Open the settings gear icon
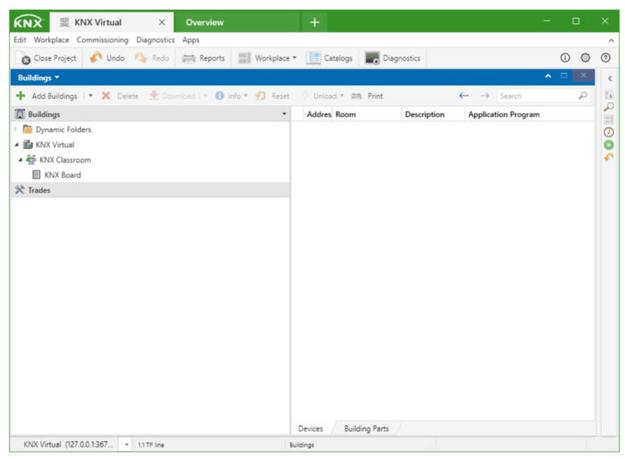The width and height of the screenshot is (625, 459). 585,58
